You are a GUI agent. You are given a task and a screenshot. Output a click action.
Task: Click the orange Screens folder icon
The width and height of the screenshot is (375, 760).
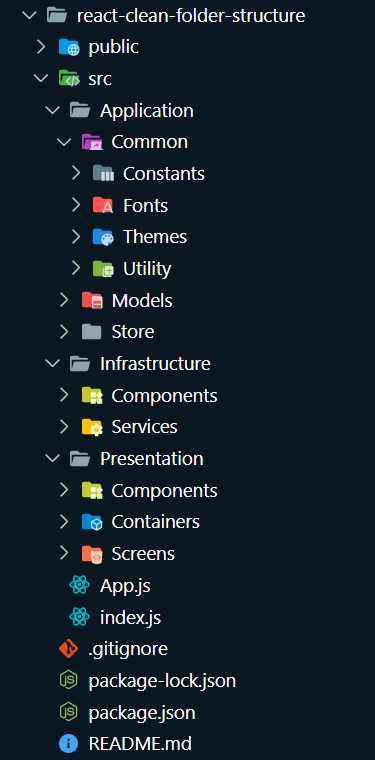[92, 554]
